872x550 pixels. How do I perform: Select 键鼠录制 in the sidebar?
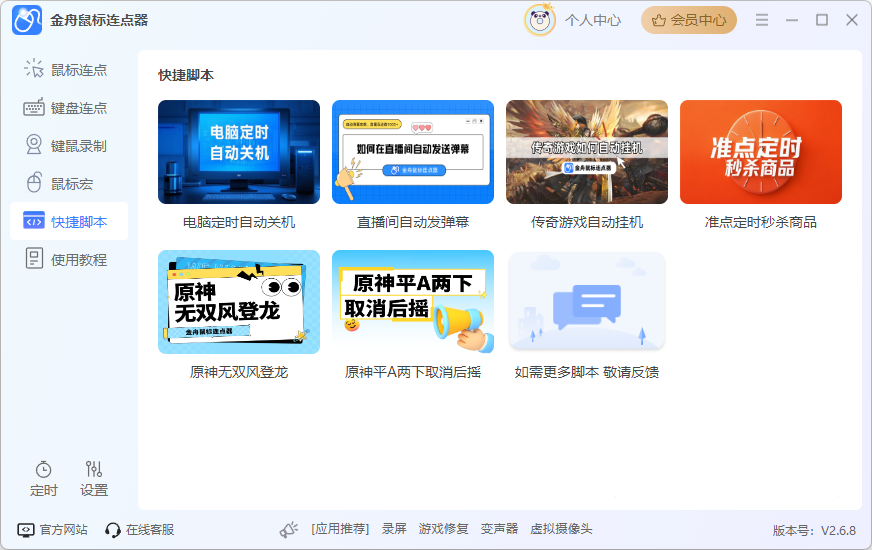(x=68, y=146)
